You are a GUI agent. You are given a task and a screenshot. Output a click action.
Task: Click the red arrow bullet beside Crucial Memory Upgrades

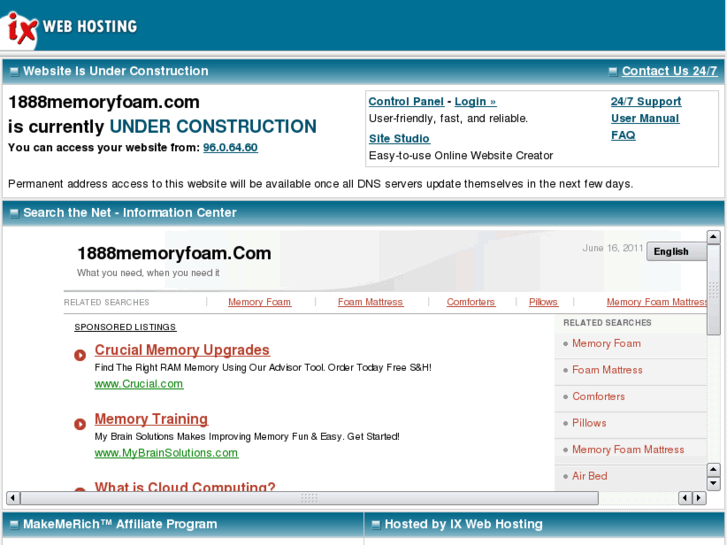coord(80,355)
